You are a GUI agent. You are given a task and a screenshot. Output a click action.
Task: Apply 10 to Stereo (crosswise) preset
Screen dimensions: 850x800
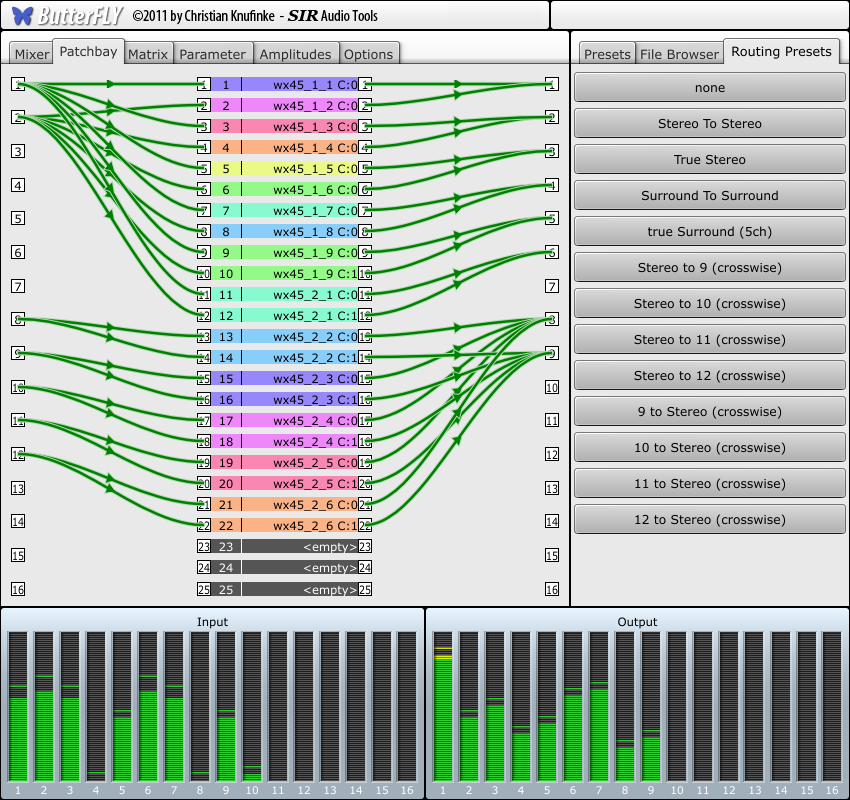click(710, 447)
